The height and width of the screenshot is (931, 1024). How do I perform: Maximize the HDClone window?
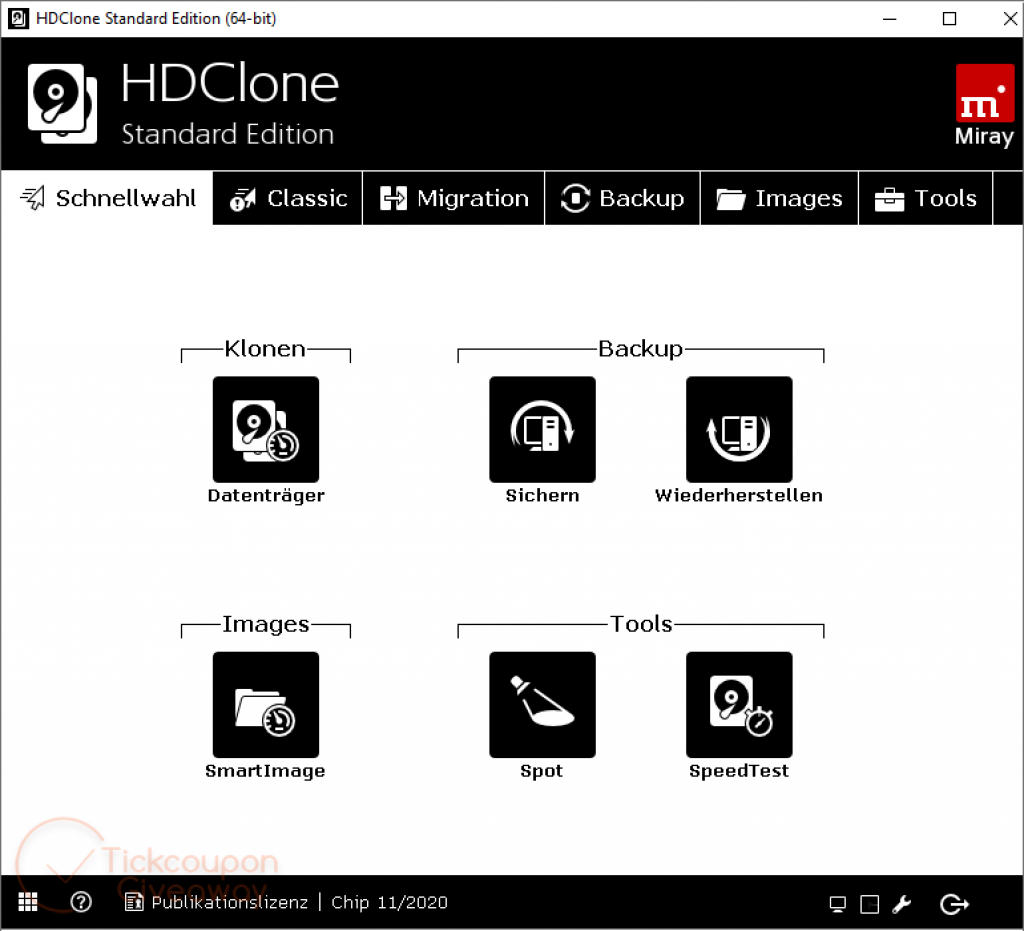950,18
